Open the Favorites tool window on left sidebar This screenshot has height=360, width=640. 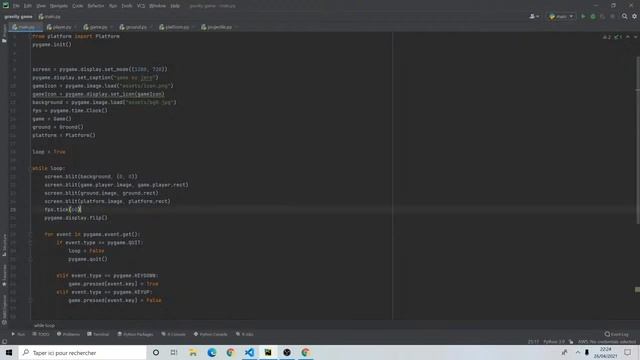(x=4, y=275)
